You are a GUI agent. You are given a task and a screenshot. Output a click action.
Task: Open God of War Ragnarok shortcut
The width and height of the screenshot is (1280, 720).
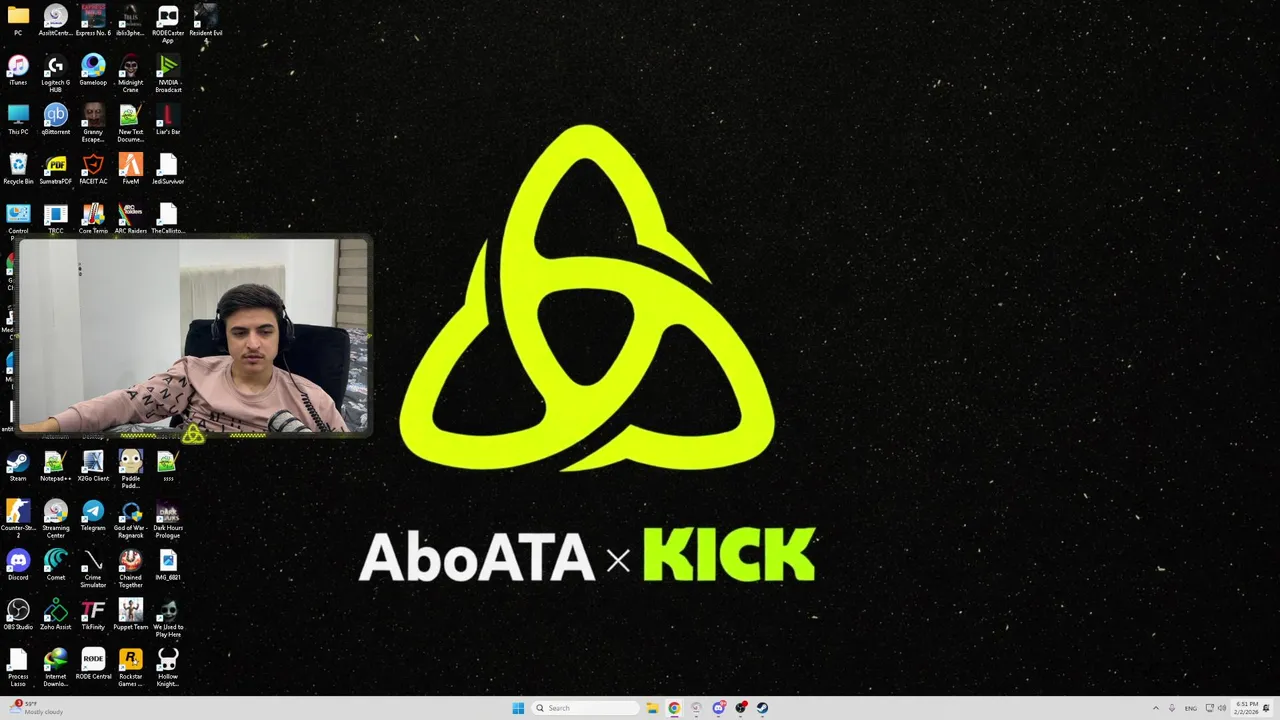point(131,519)
